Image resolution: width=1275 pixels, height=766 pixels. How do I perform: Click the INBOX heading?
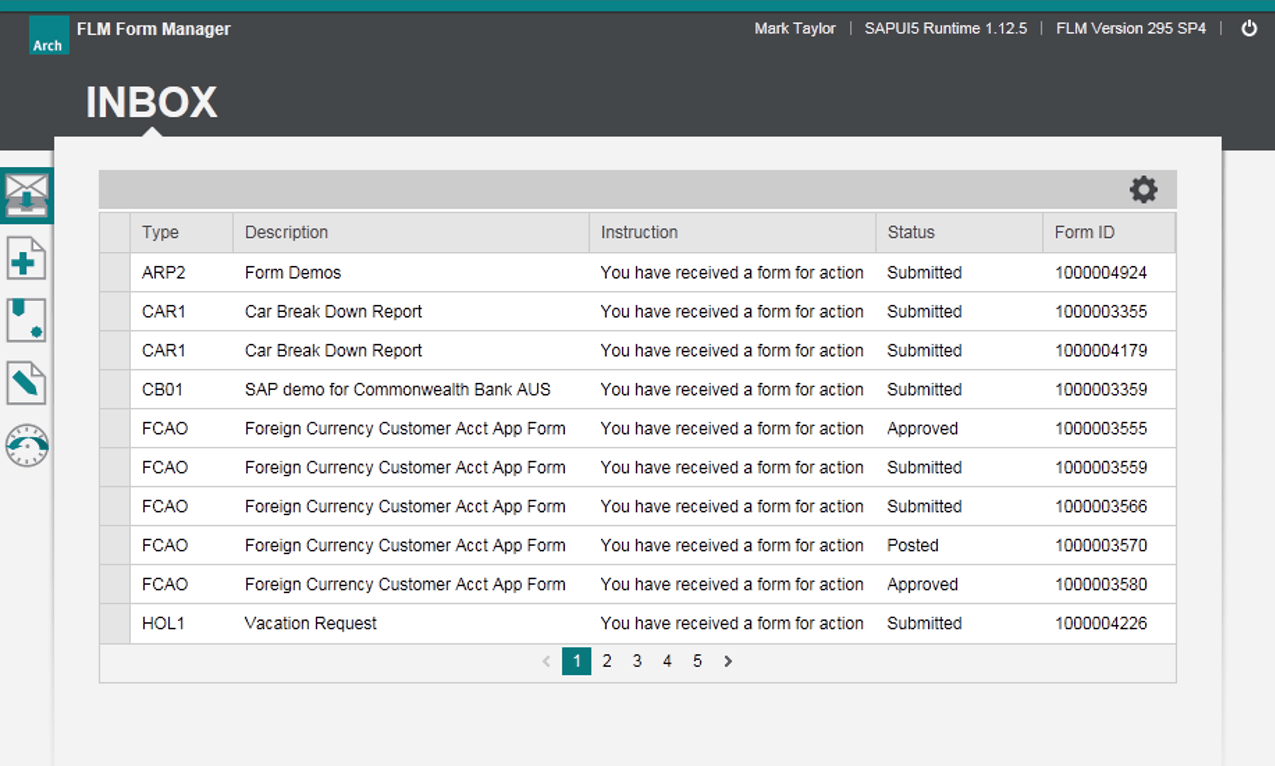[151, 102]
